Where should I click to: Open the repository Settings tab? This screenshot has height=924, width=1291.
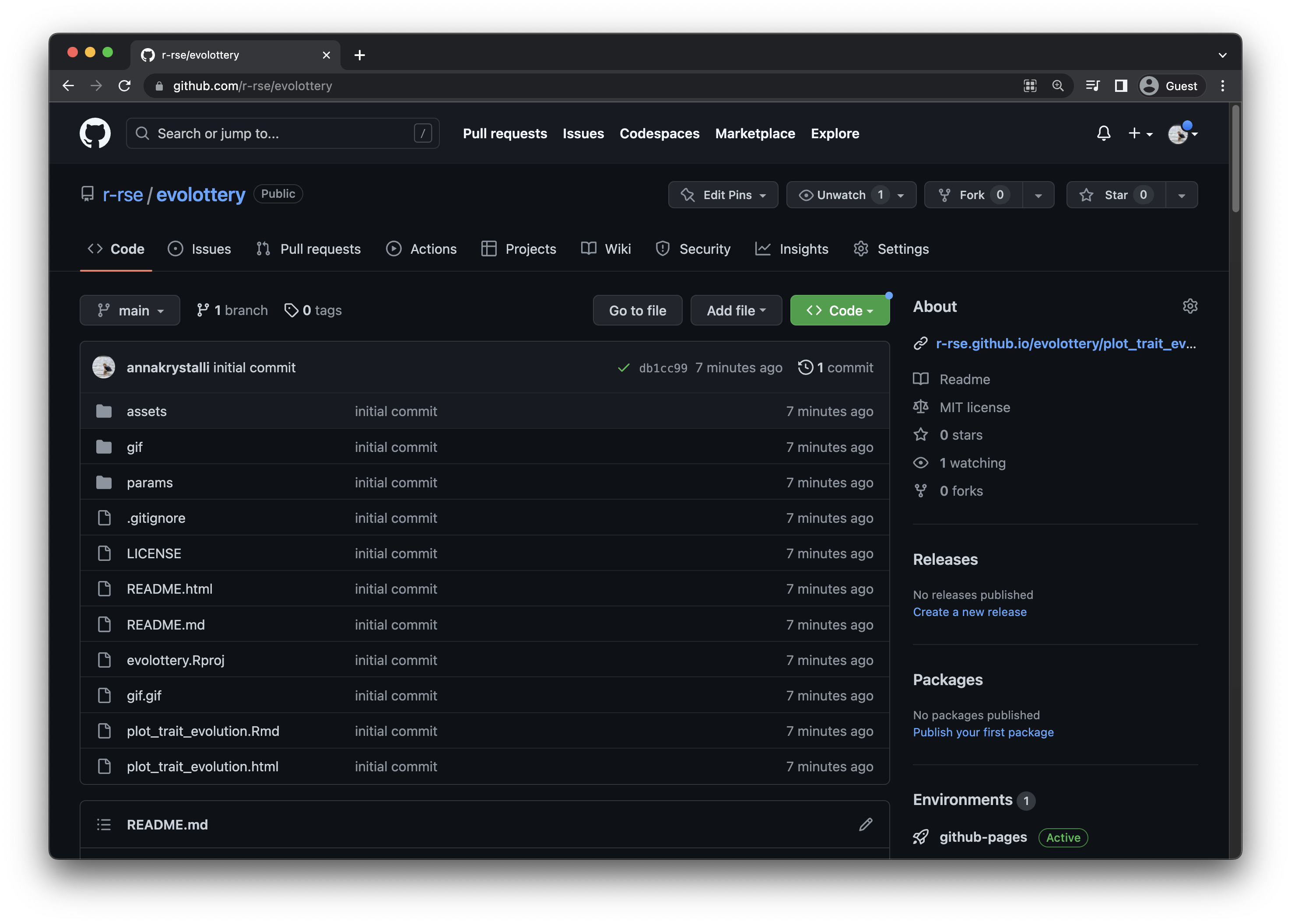891,248
